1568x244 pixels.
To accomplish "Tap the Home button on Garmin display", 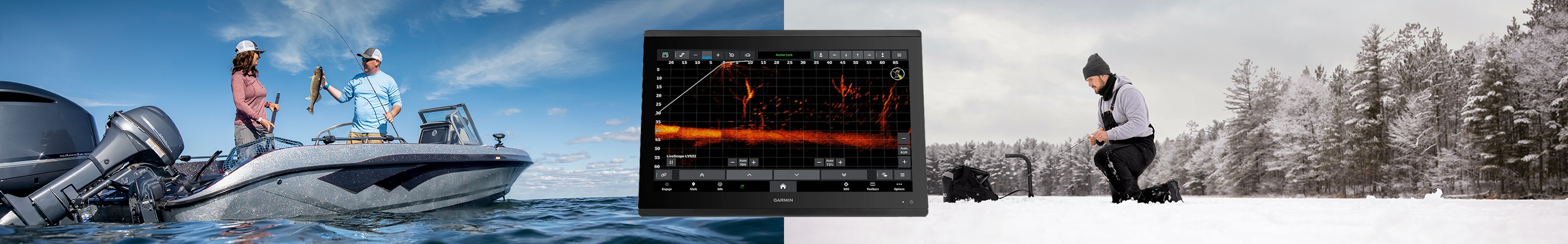I will tap(783, 186).
